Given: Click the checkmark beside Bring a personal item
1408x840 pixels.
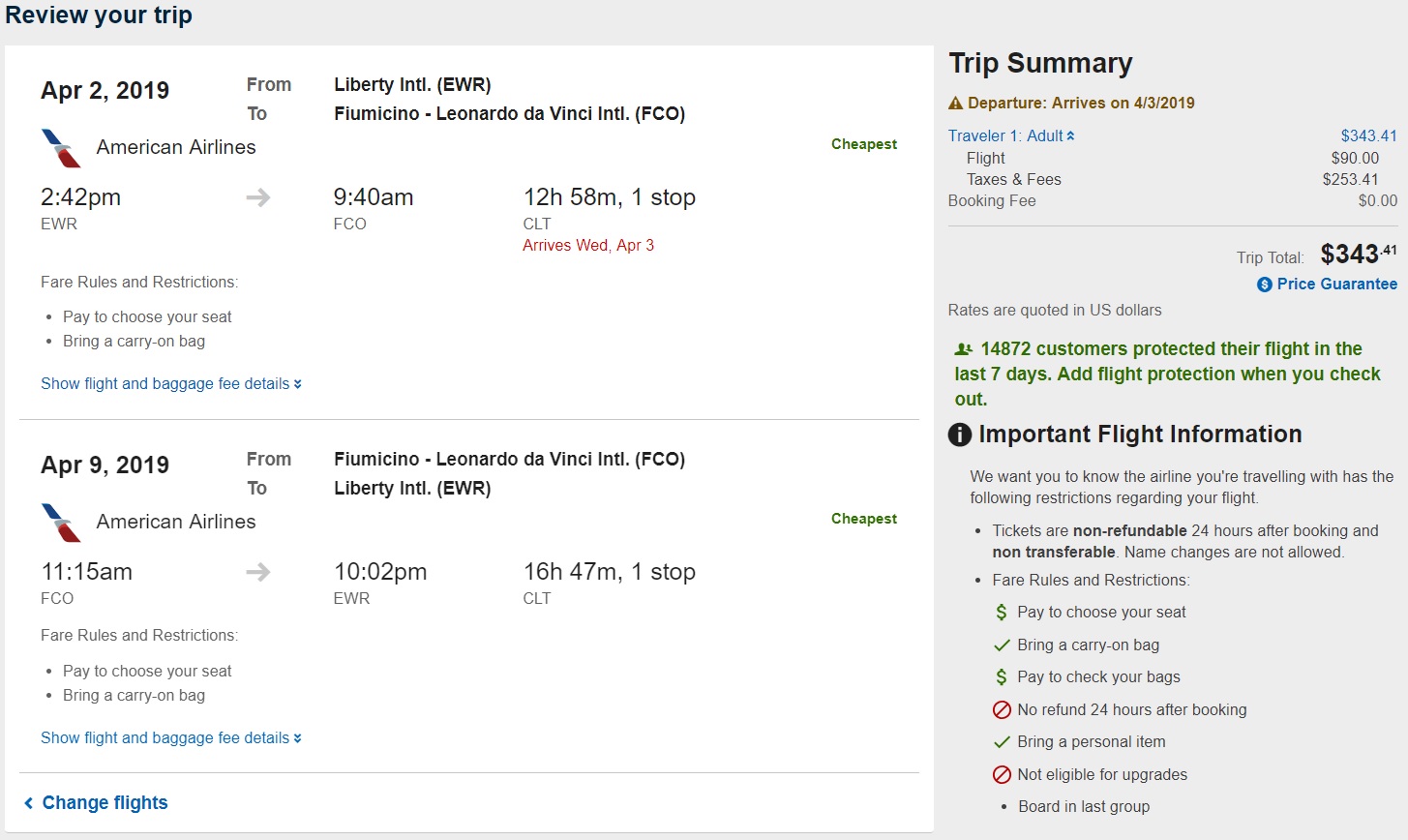Looking at the screenshot, I should pyautogui.click(x=1002, y=742).
